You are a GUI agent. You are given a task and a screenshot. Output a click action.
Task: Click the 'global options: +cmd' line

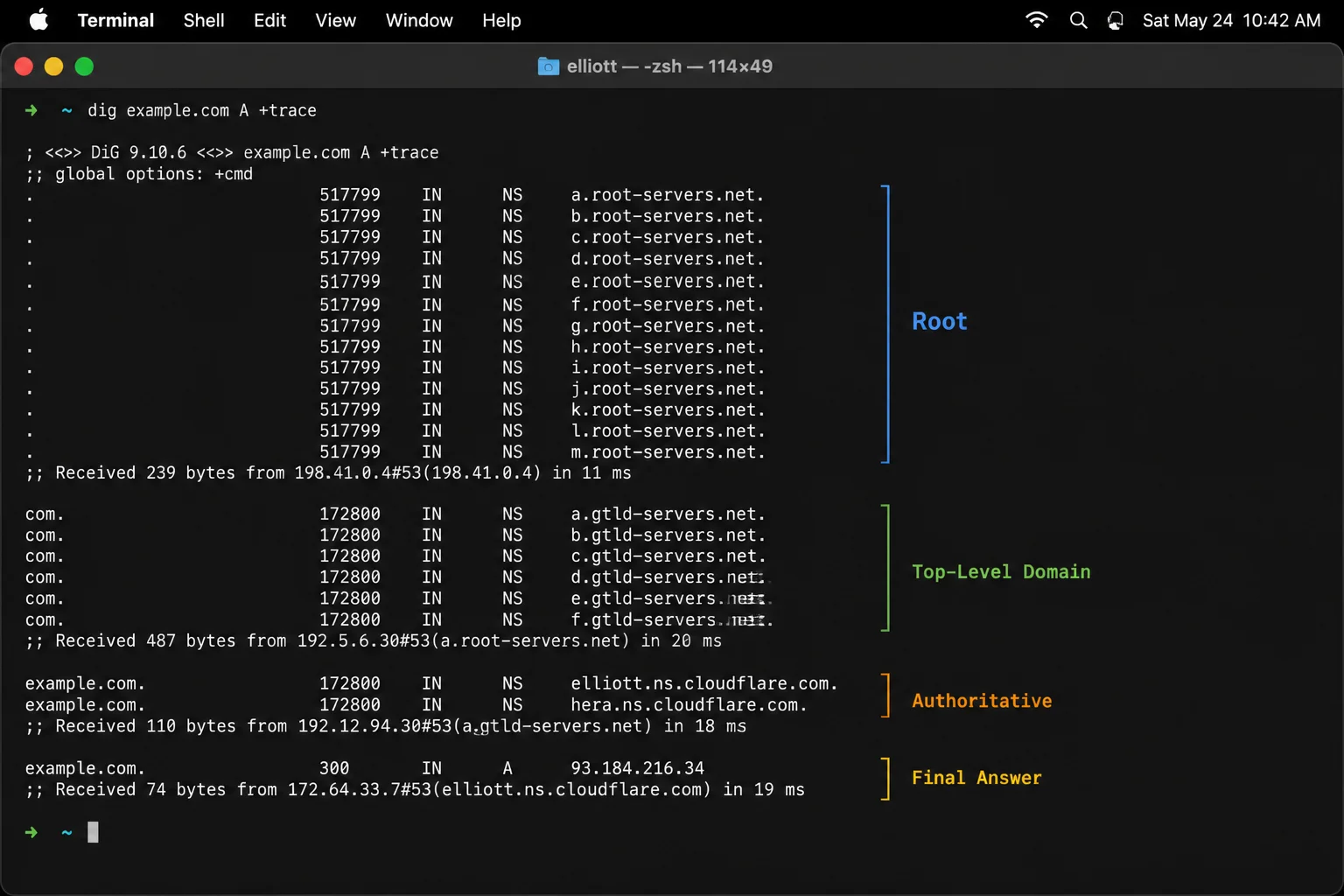tap(139, 173)
